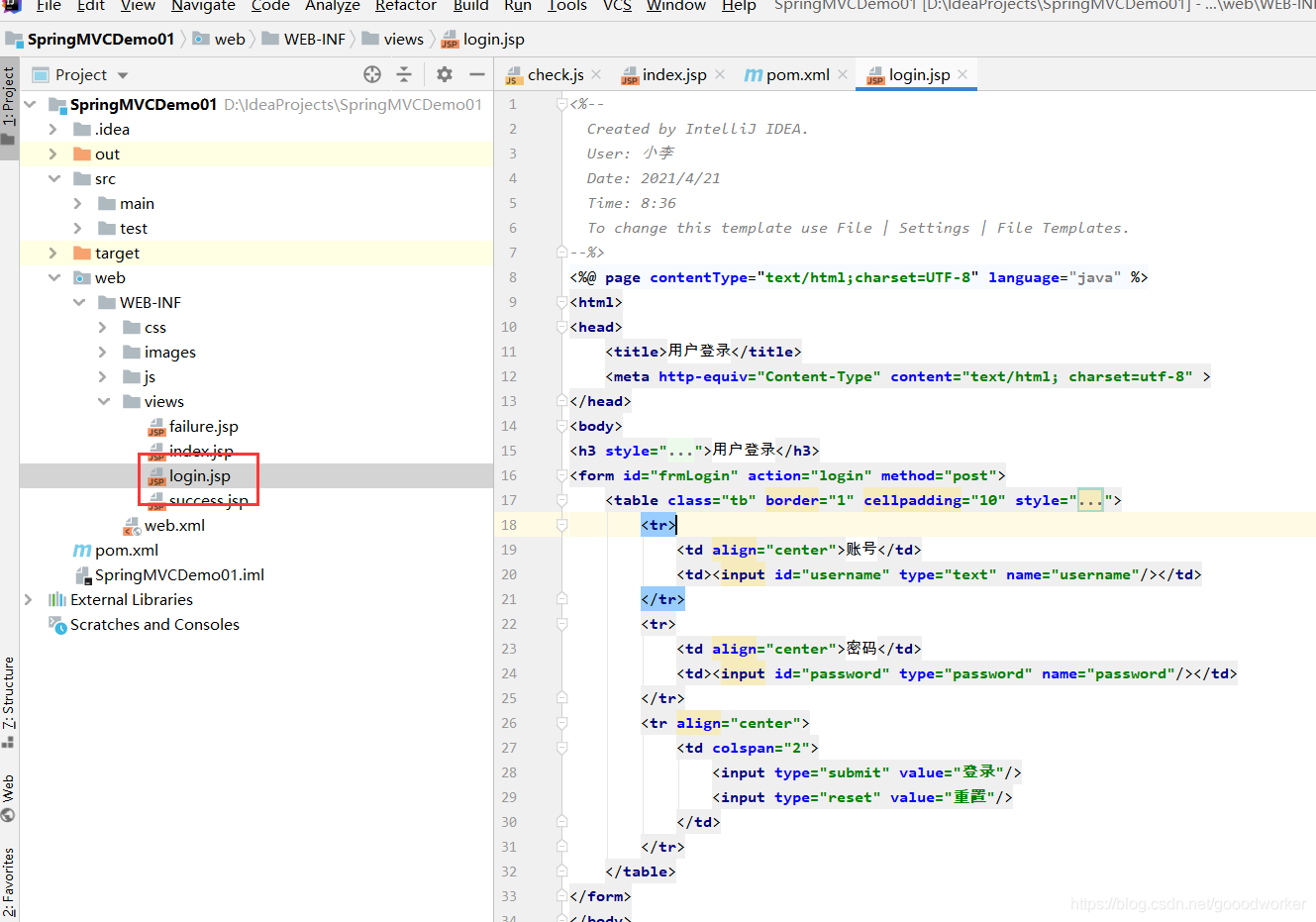The height and width of the screenshot is (922, 1316).
Task: Hide the Project panel with minus icon
Action: click(x=477, y=74)
